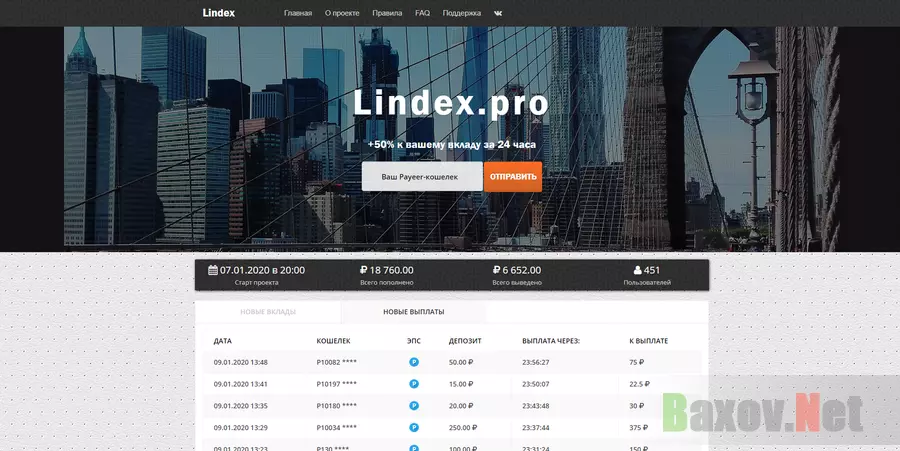Click Payeer icon in P10034 row
The height and width of the screenshot is (451, 900).
point(414,427)
